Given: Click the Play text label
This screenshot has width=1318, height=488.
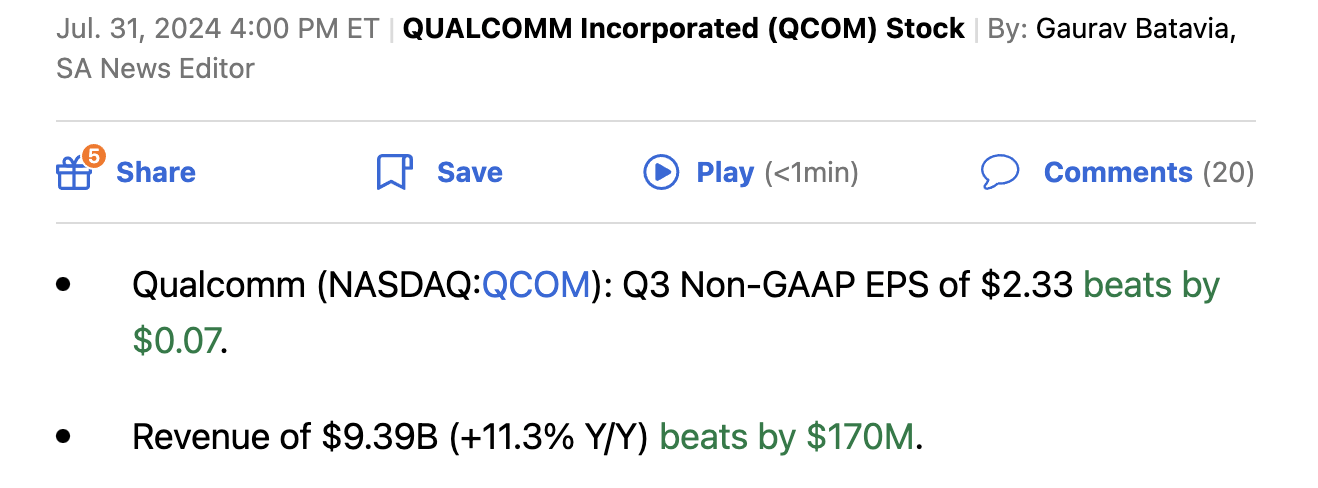Looking at the screenshot, I should tap(725, 172).
